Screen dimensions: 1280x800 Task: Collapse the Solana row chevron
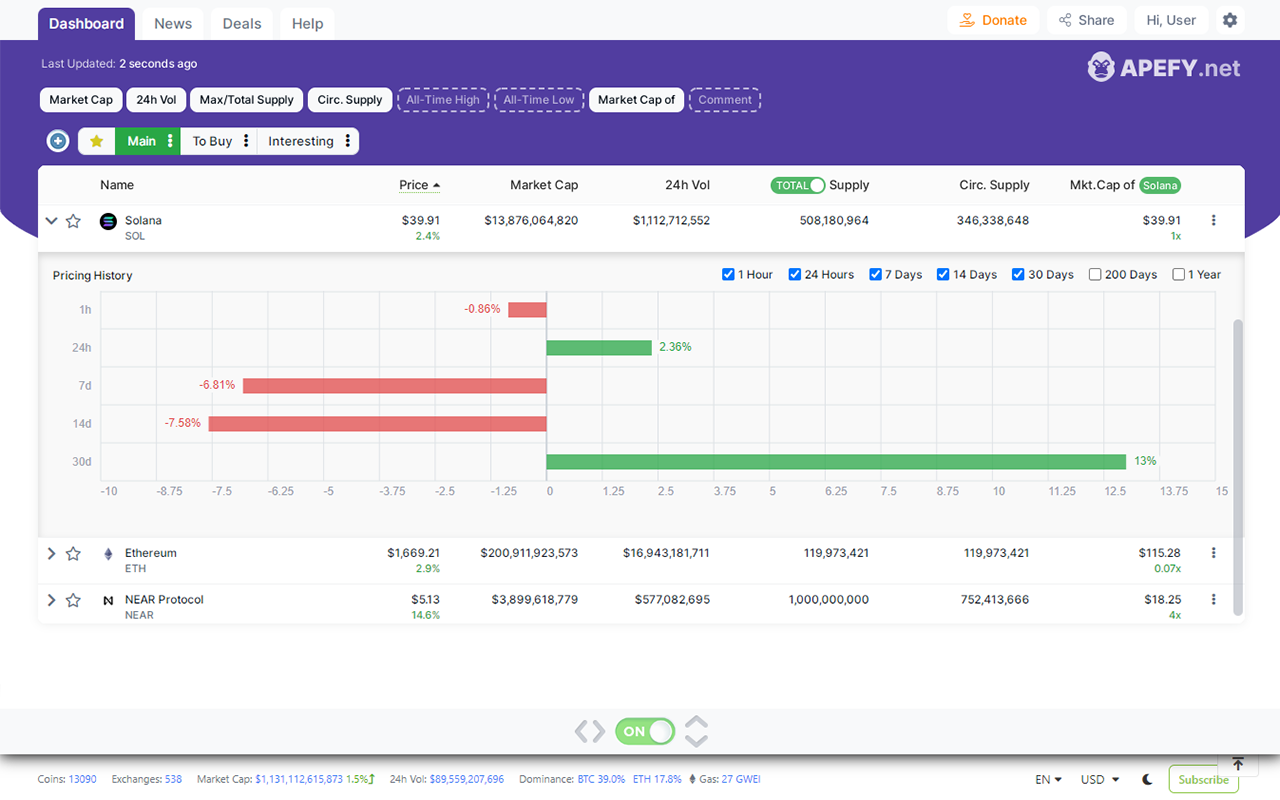52,221
